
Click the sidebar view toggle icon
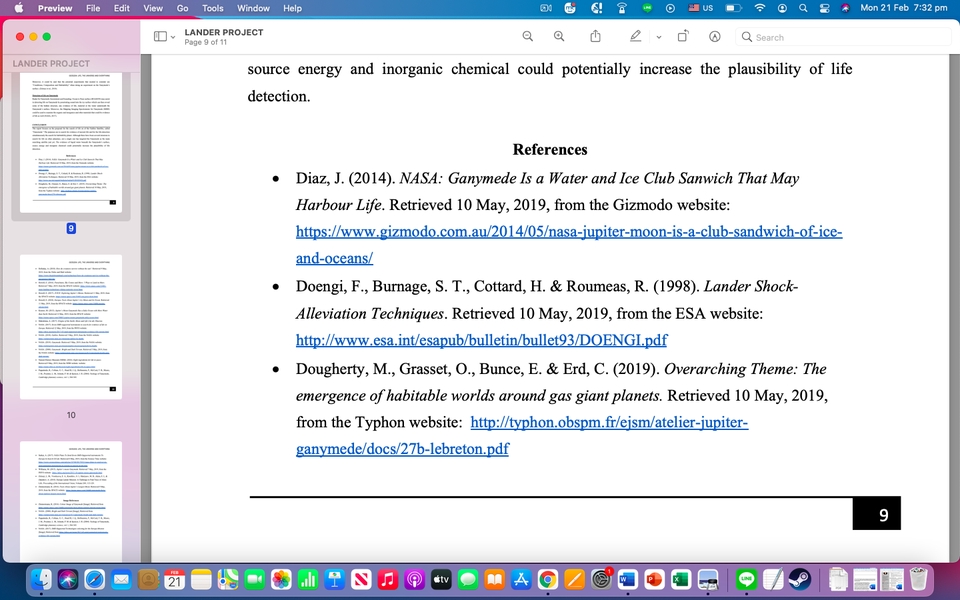[x=160, y=37]
